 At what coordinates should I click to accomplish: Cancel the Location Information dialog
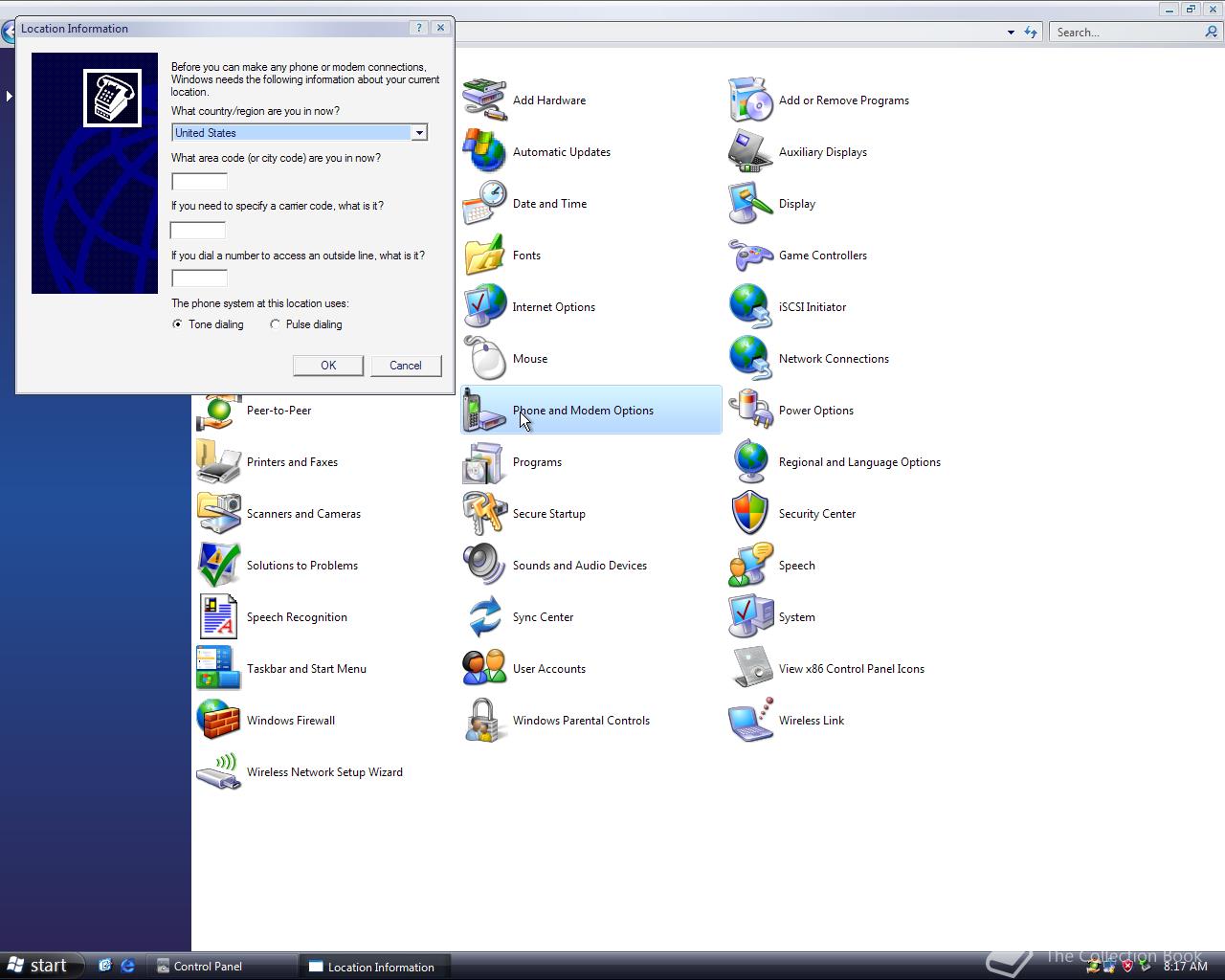406,366
